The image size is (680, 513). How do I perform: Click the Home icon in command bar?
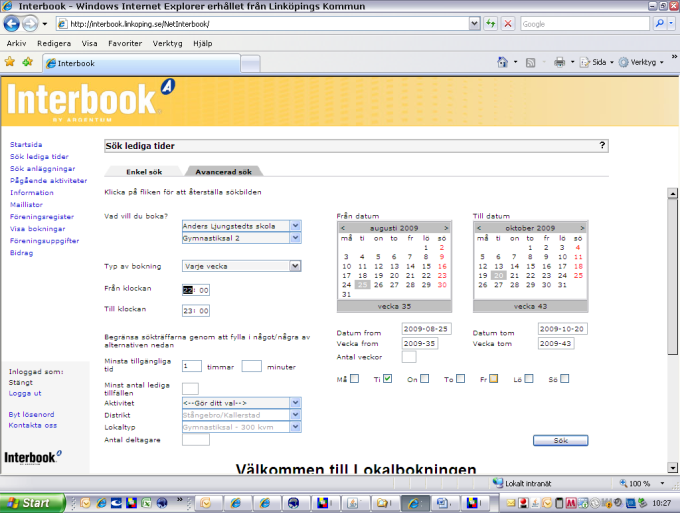[503, 62]
